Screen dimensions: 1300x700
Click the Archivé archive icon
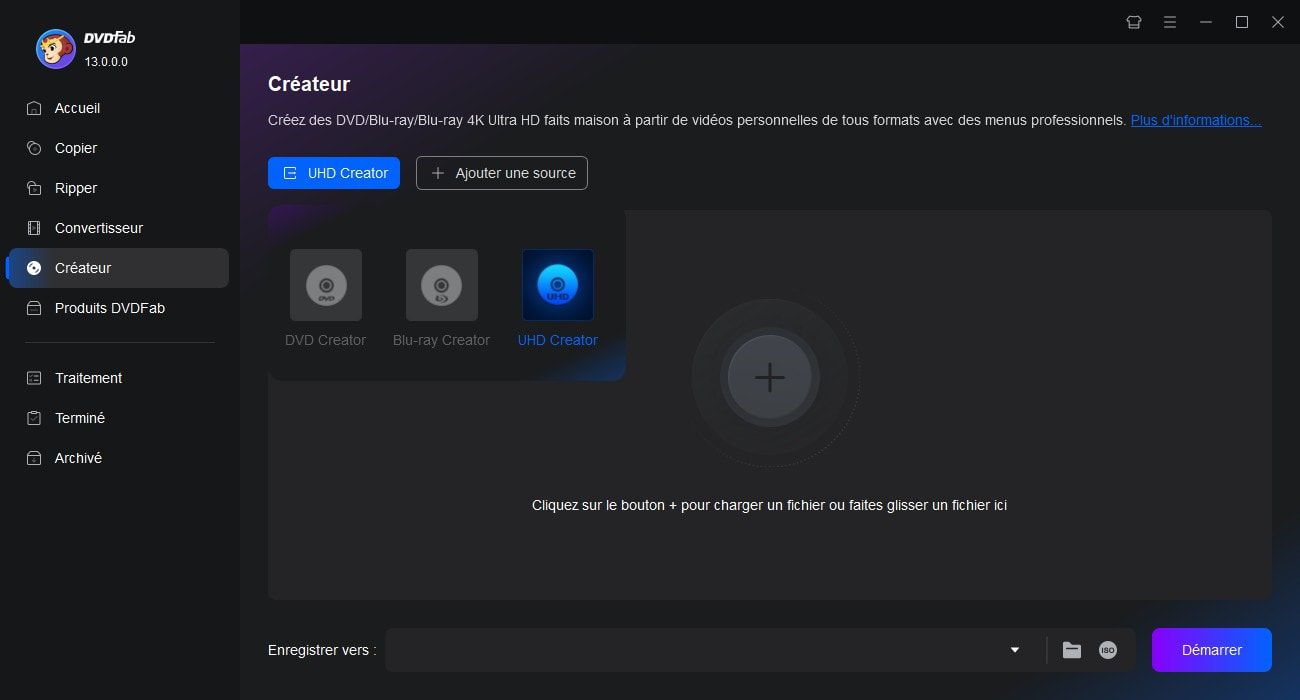(x=34, y=458)
